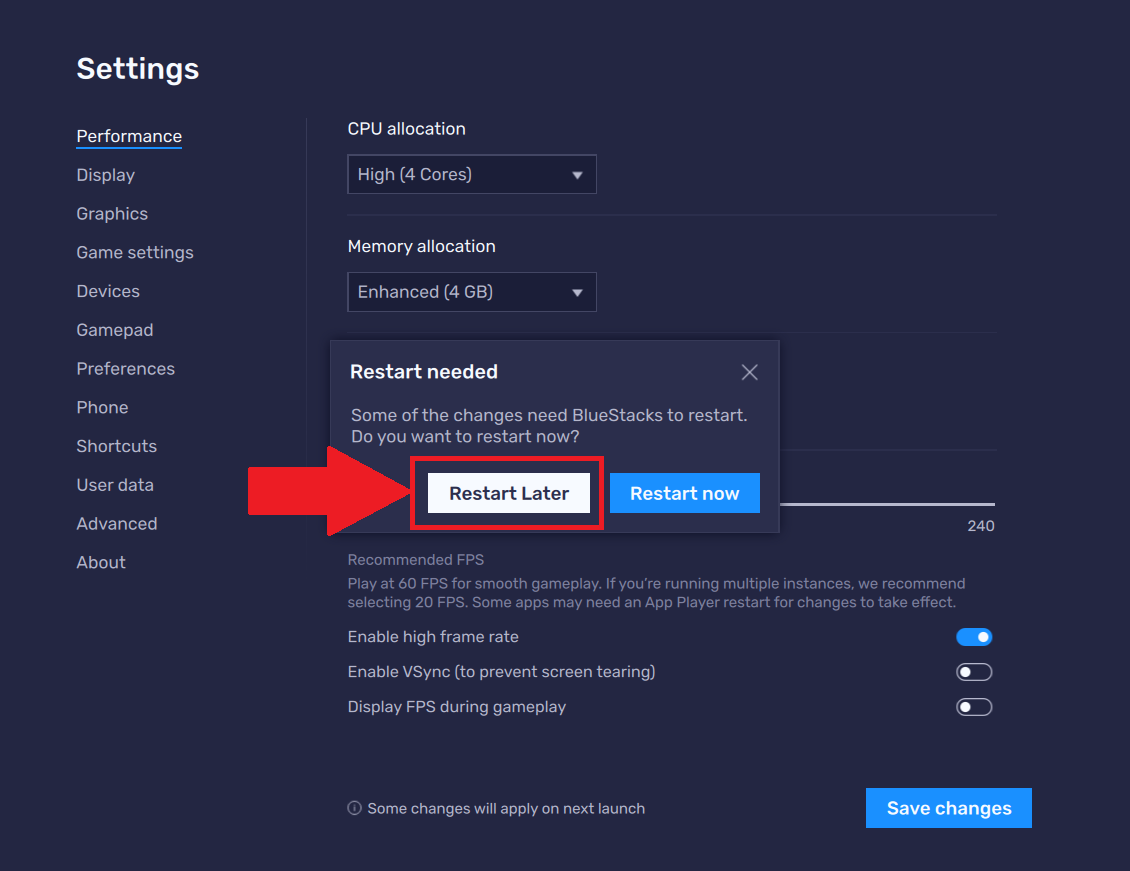Open the Advanced settings section
The height and width of the screenshot is (871, 1130).
click(x=117, y=524)
